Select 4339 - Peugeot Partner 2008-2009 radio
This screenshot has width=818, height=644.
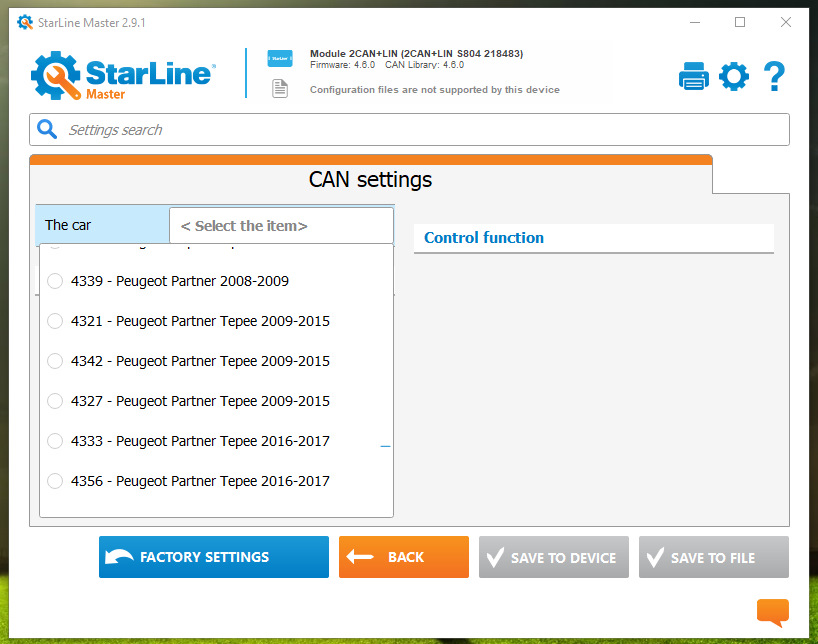pyautogui.click(x=55, y=281)
